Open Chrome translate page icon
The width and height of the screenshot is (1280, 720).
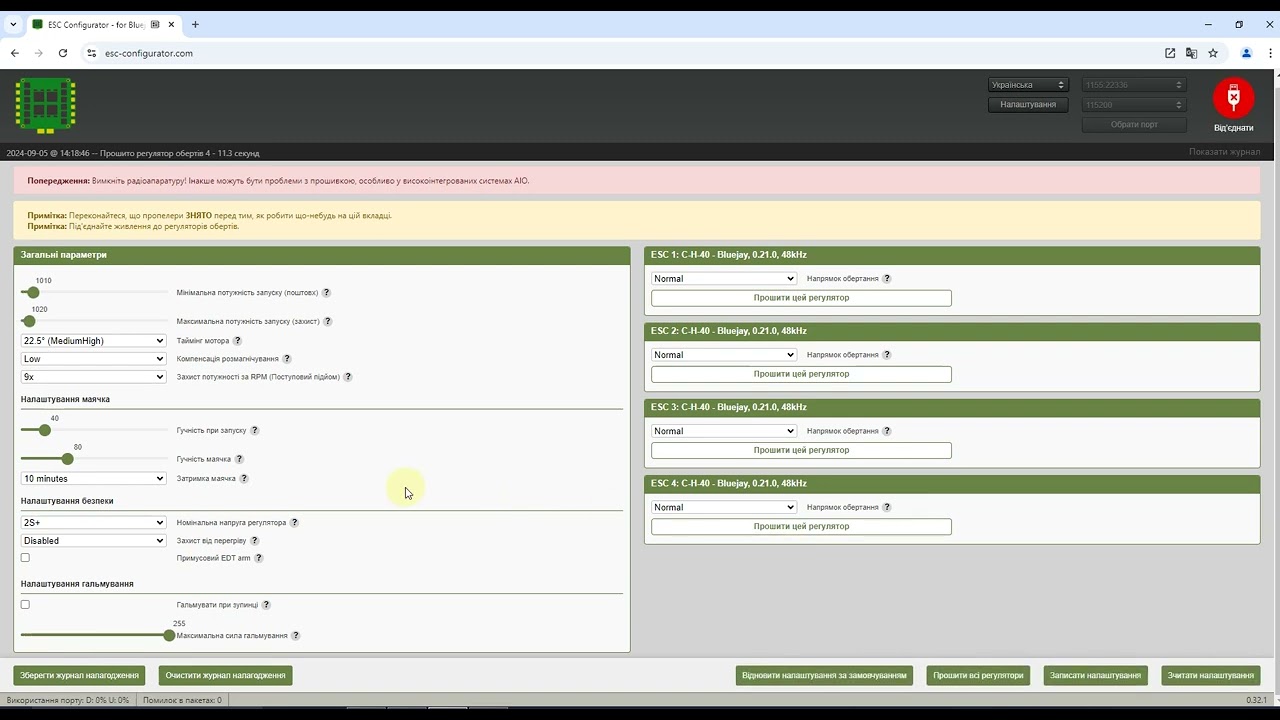pos(1191,53)
